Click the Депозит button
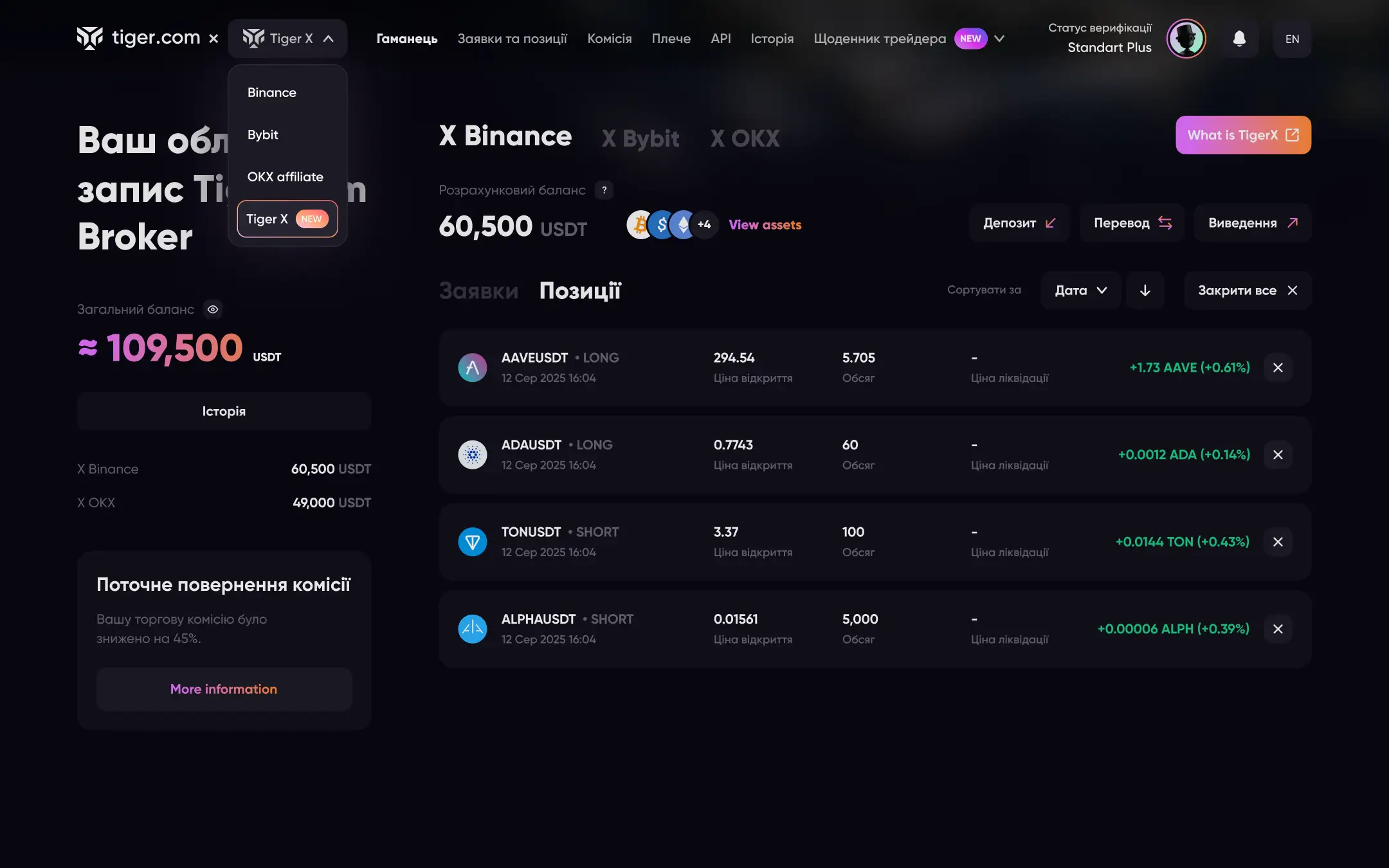 1019,223
